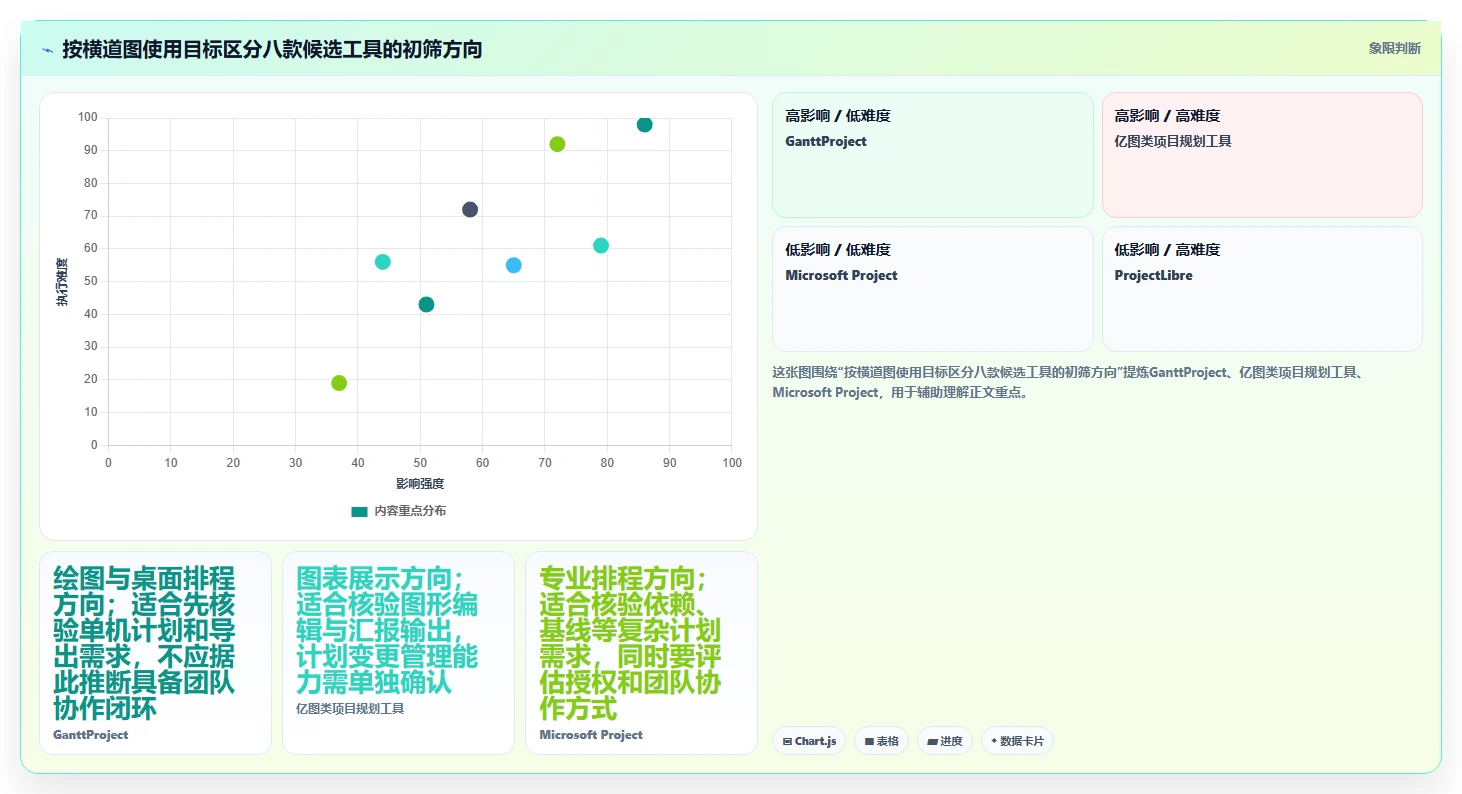This screenshot has width=1462, height=794.
Task: Click the GanttProject caption under the first summary card
Action: [91, 735]
